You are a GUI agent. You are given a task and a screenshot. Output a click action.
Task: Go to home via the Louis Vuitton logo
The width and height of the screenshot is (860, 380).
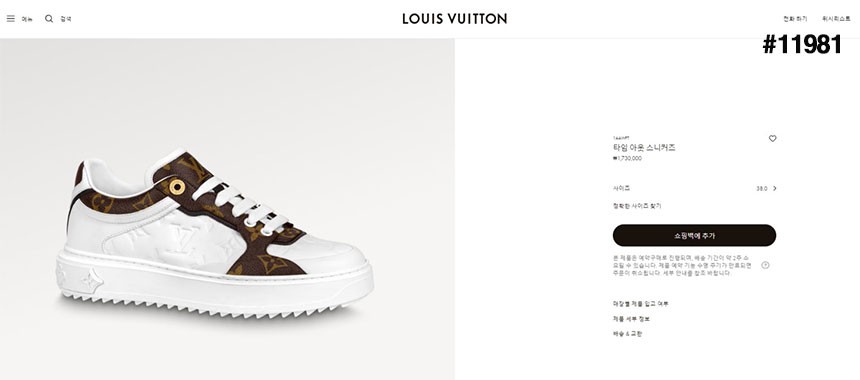454,19
